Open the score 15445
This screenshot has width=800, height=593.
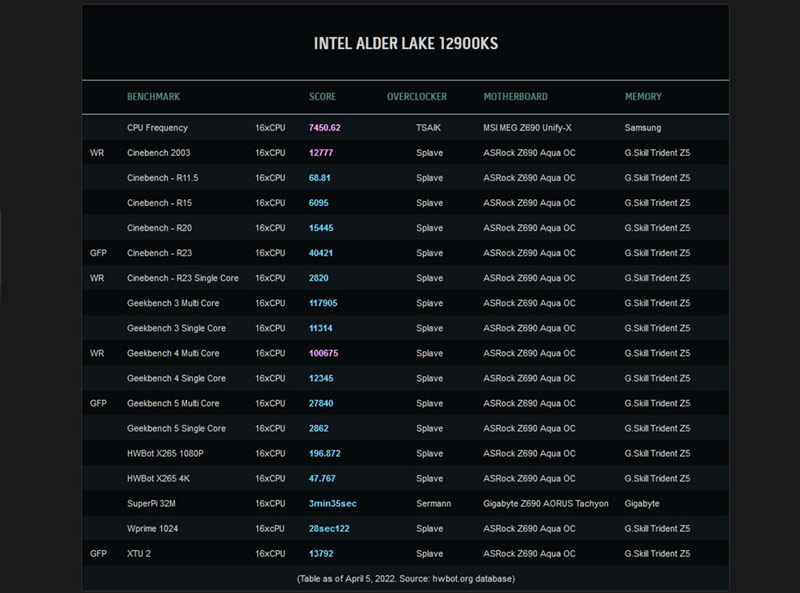tap(321, 228)
